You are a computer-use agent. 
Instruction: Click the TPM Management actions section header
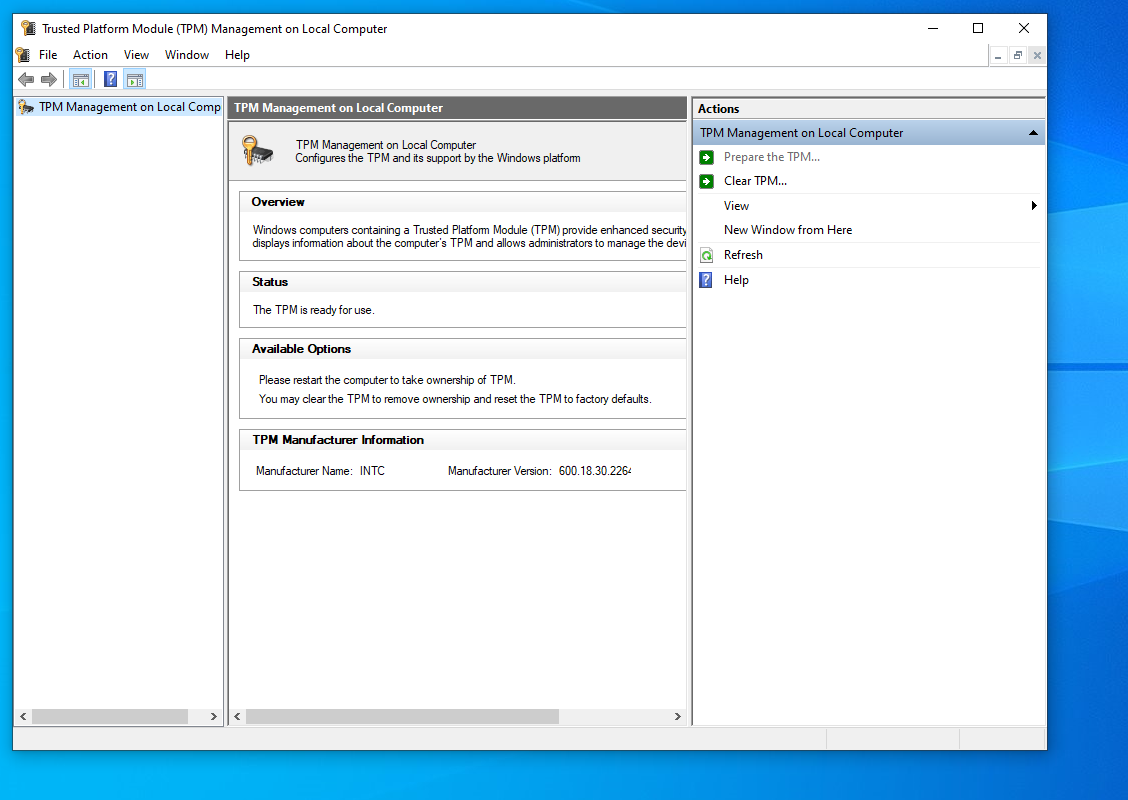pyautogui.click(x=869, y=133)
